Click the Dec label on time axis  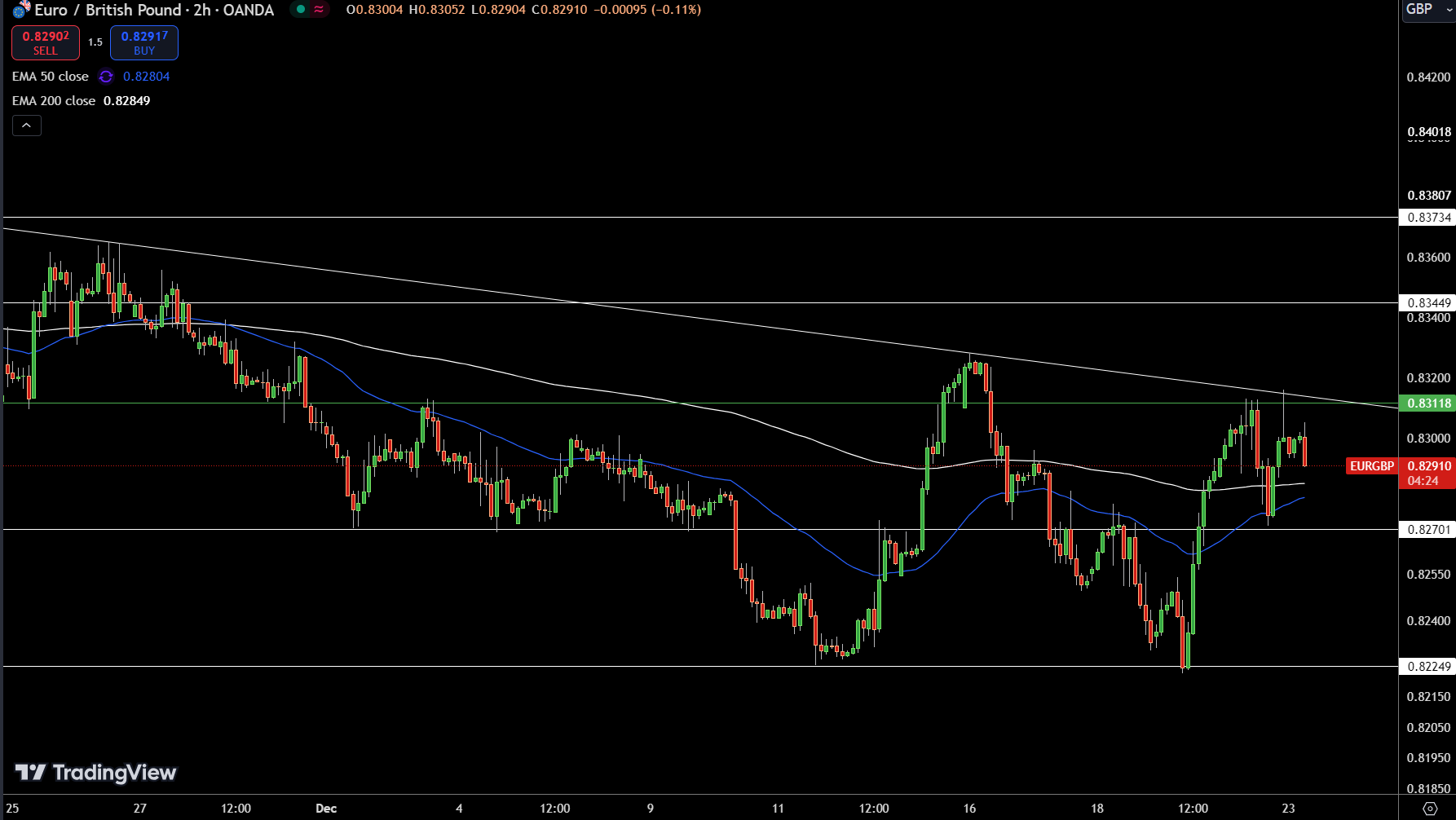point(326,809)
